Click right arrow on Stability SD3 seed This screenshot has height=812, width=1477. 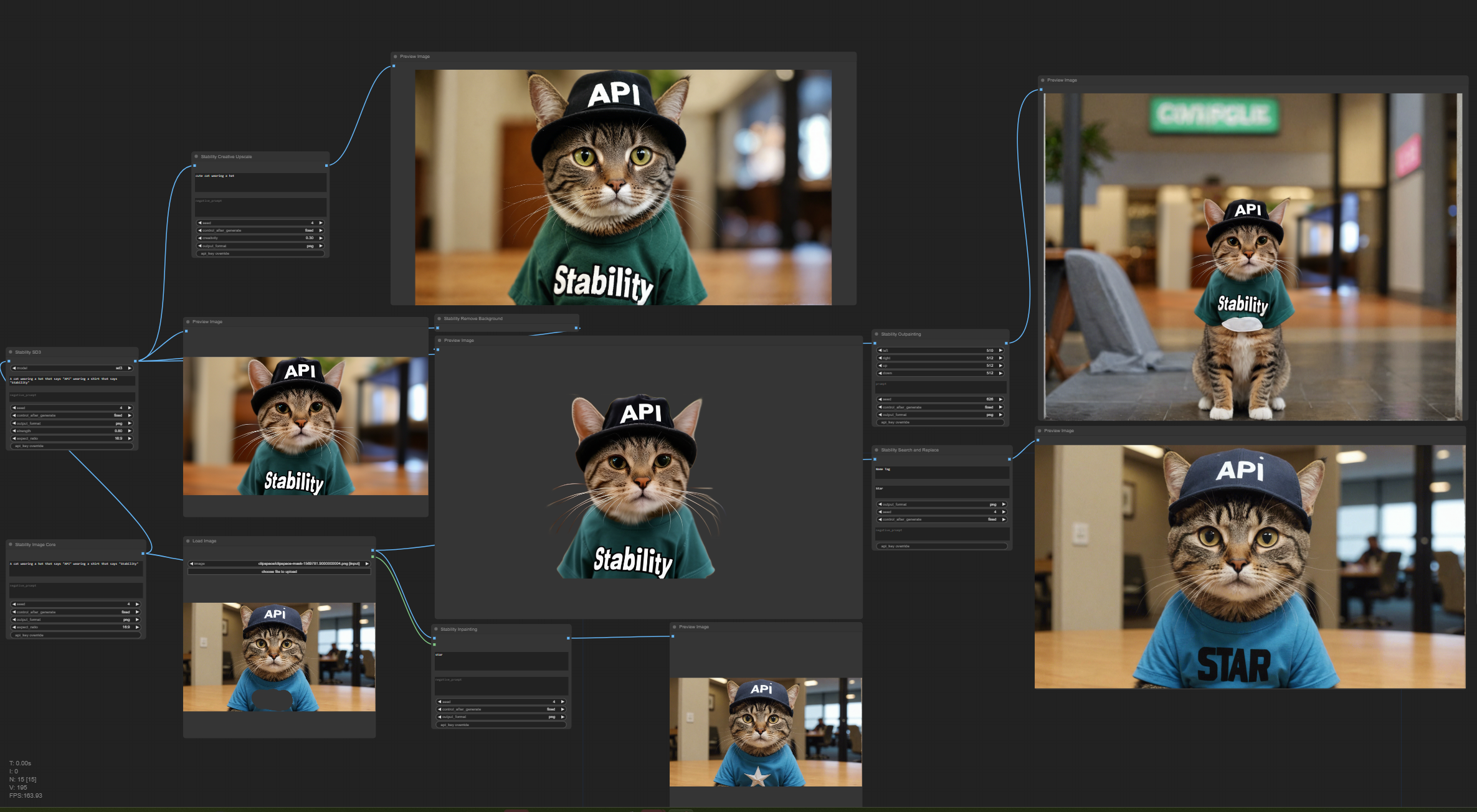[130, 408]
